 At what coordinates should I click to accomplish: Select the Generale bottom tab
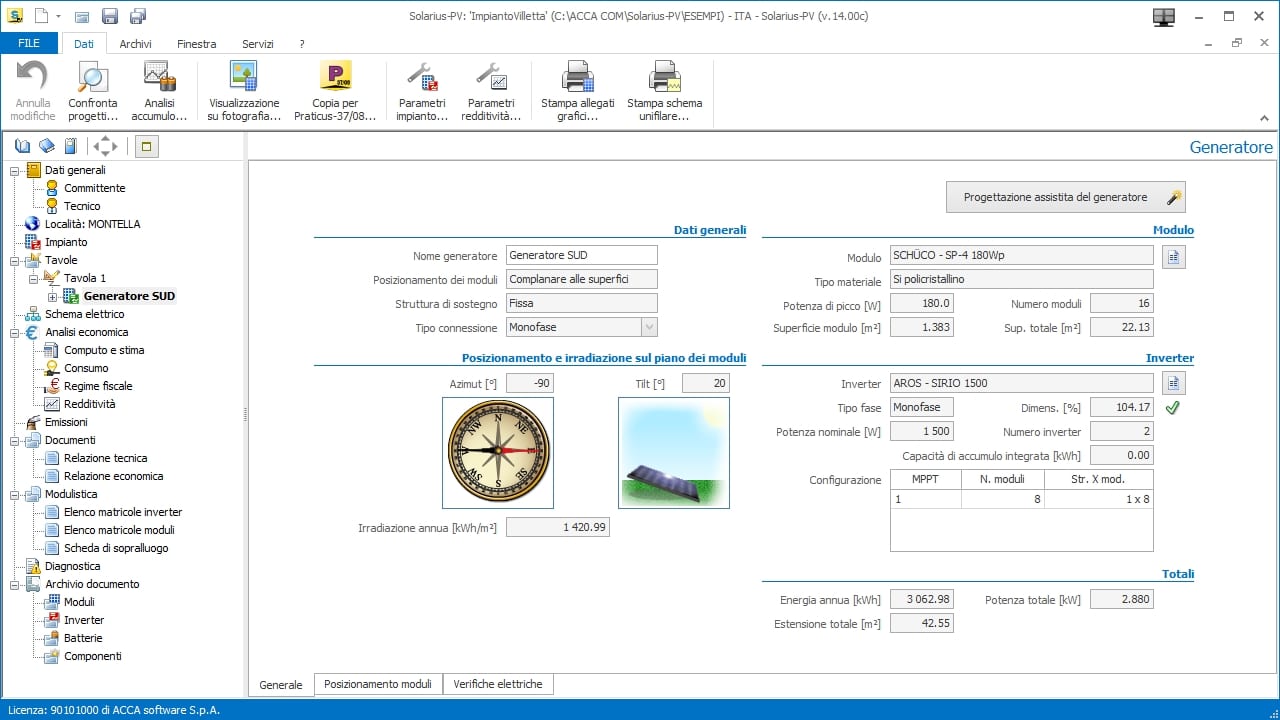pos(281,685)
